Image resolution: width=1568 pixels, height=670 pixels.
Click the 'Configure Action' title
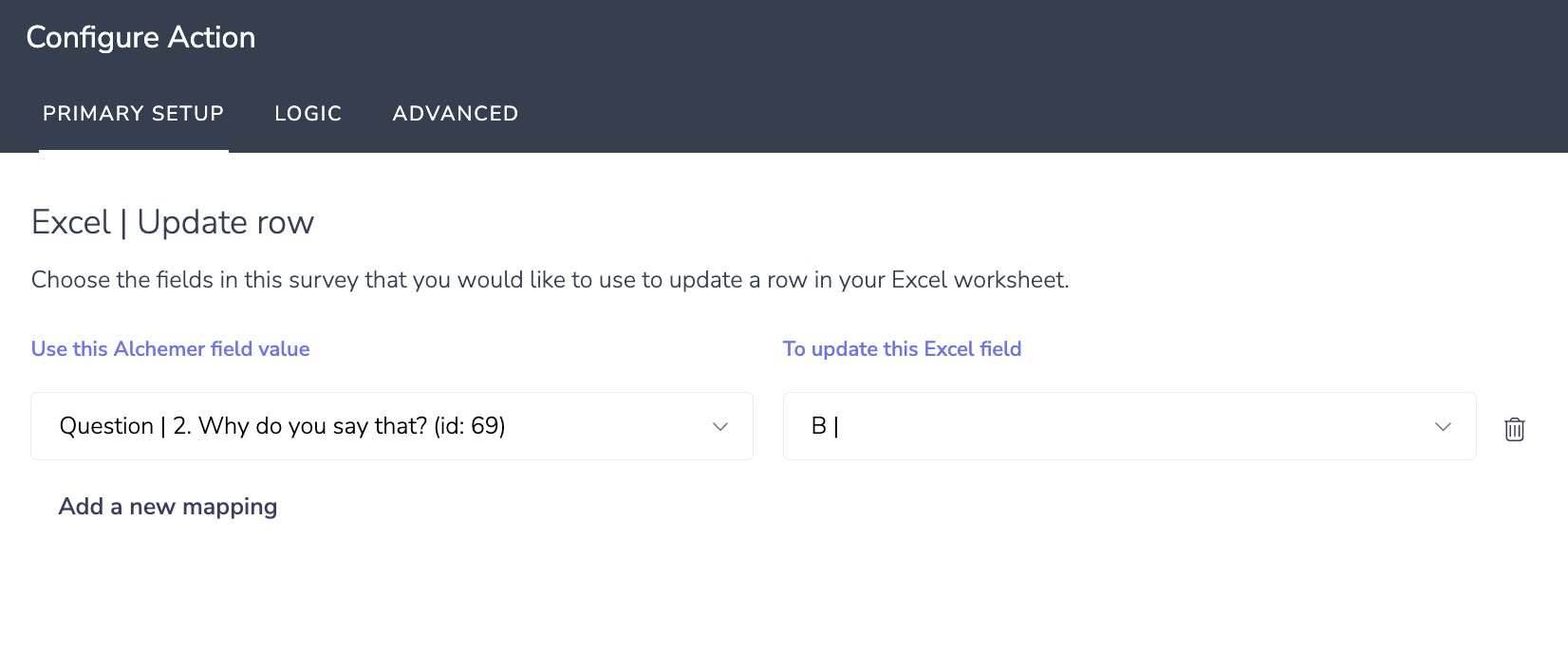[x=140, y=38]
